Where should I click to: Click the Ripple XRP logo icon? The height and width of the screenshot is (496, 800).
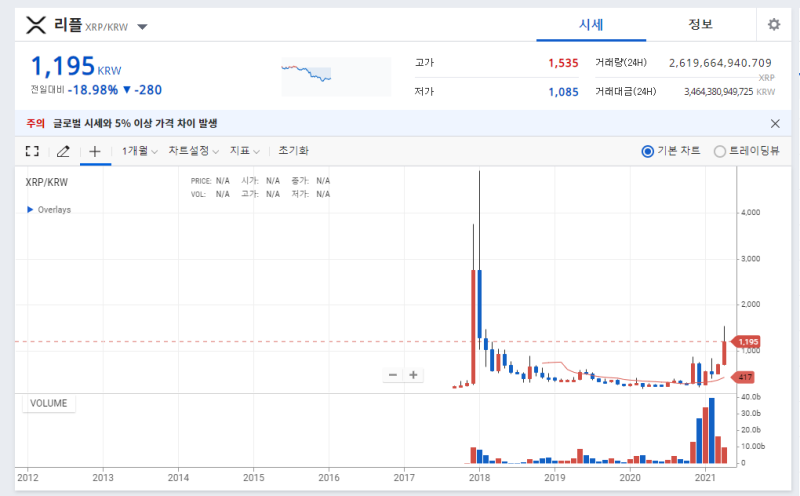[x=36, y=24]
